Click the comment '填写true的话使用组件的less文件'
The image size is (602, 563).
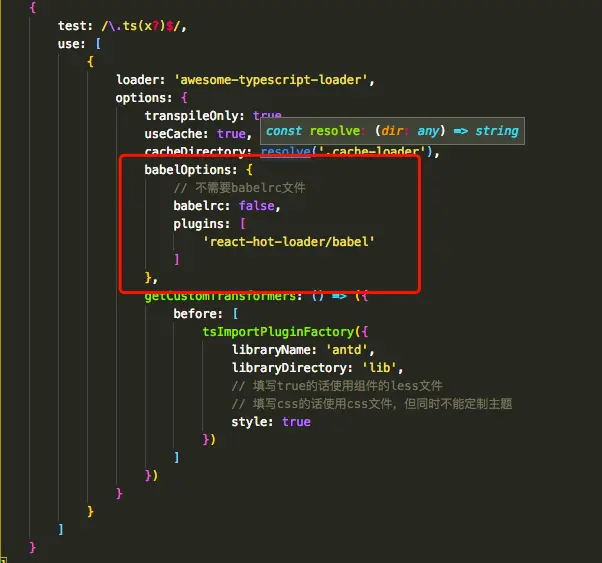(337, 386)
